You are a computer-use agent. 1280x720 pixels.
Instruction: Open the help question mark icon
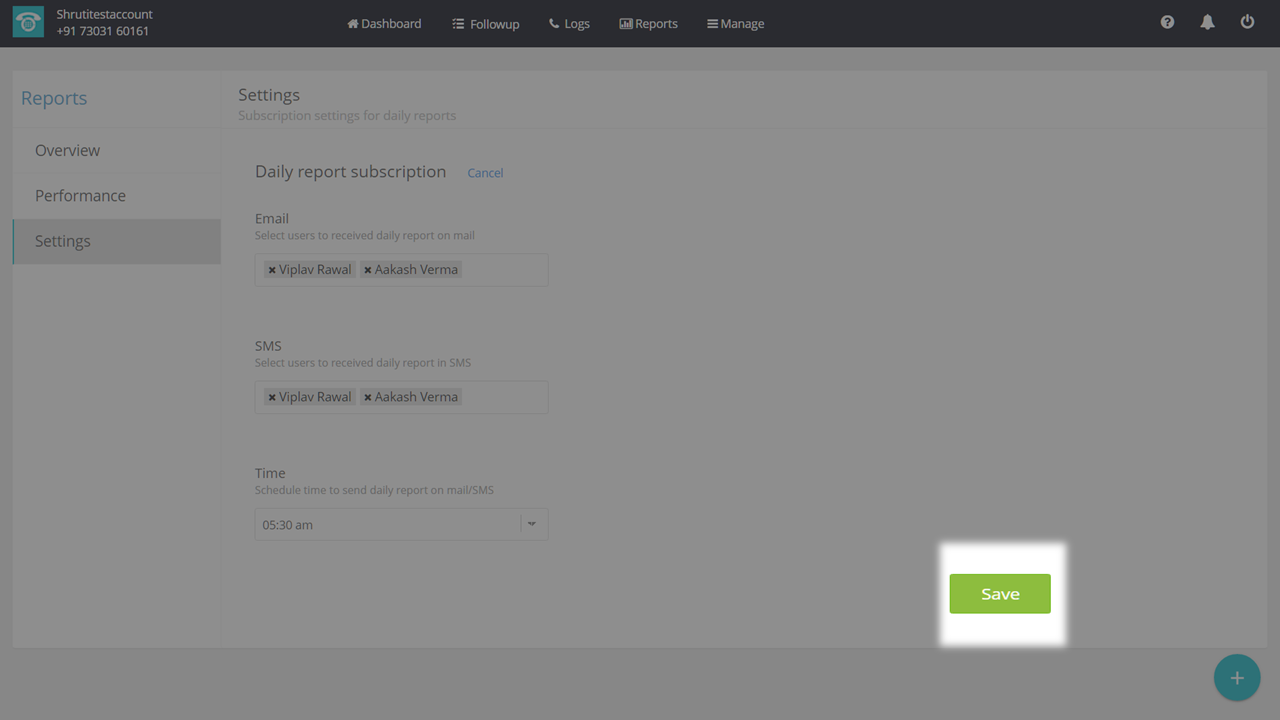coord(1167,22)
